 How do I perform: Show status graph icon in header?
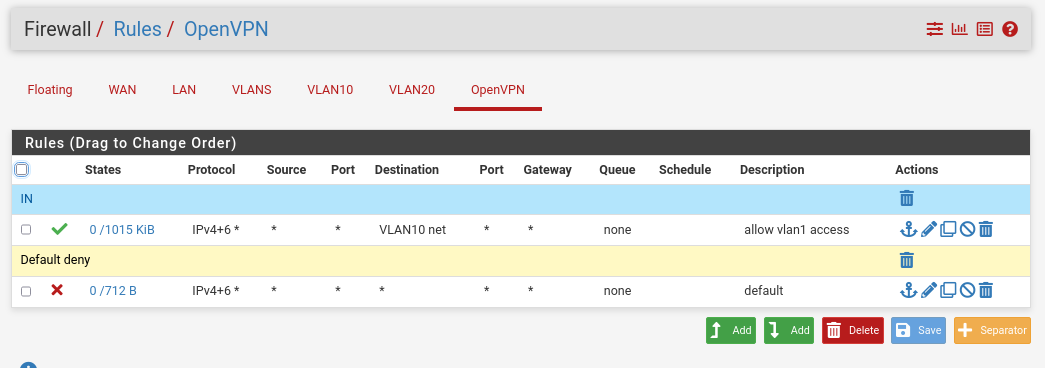click(x=959, y=29)
